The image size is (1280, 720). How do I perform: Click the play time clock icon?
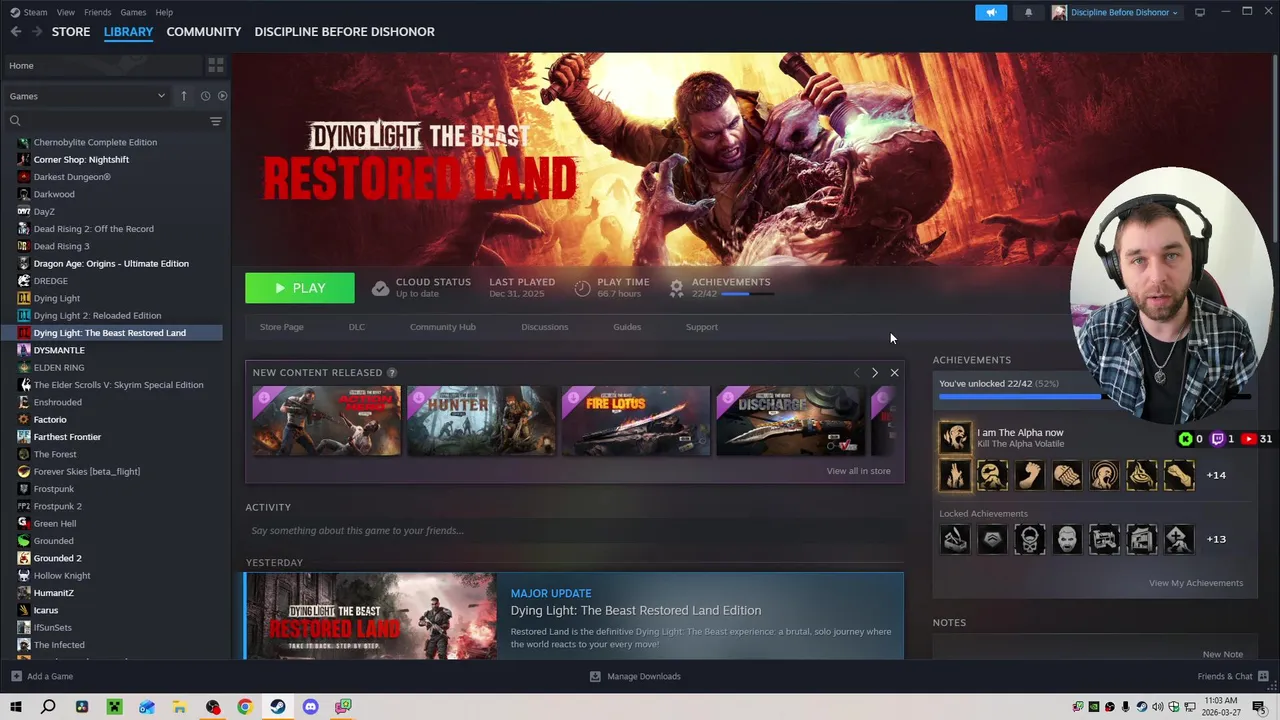point(583,288)
